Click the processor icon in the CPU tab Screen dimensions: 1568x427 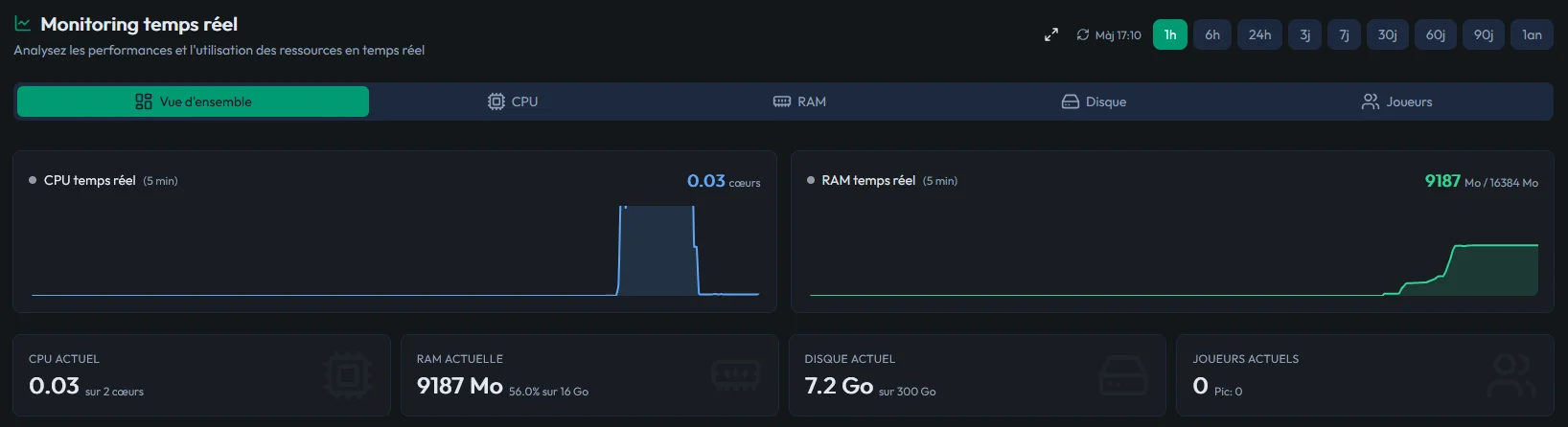(496, 101)
